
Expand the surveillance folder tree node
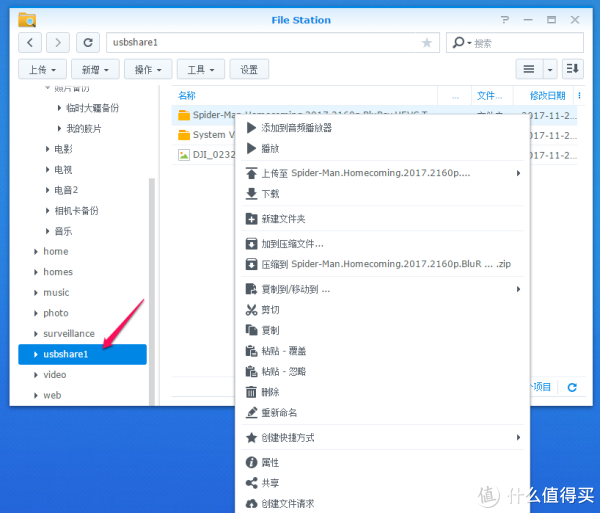pos(36,334)
